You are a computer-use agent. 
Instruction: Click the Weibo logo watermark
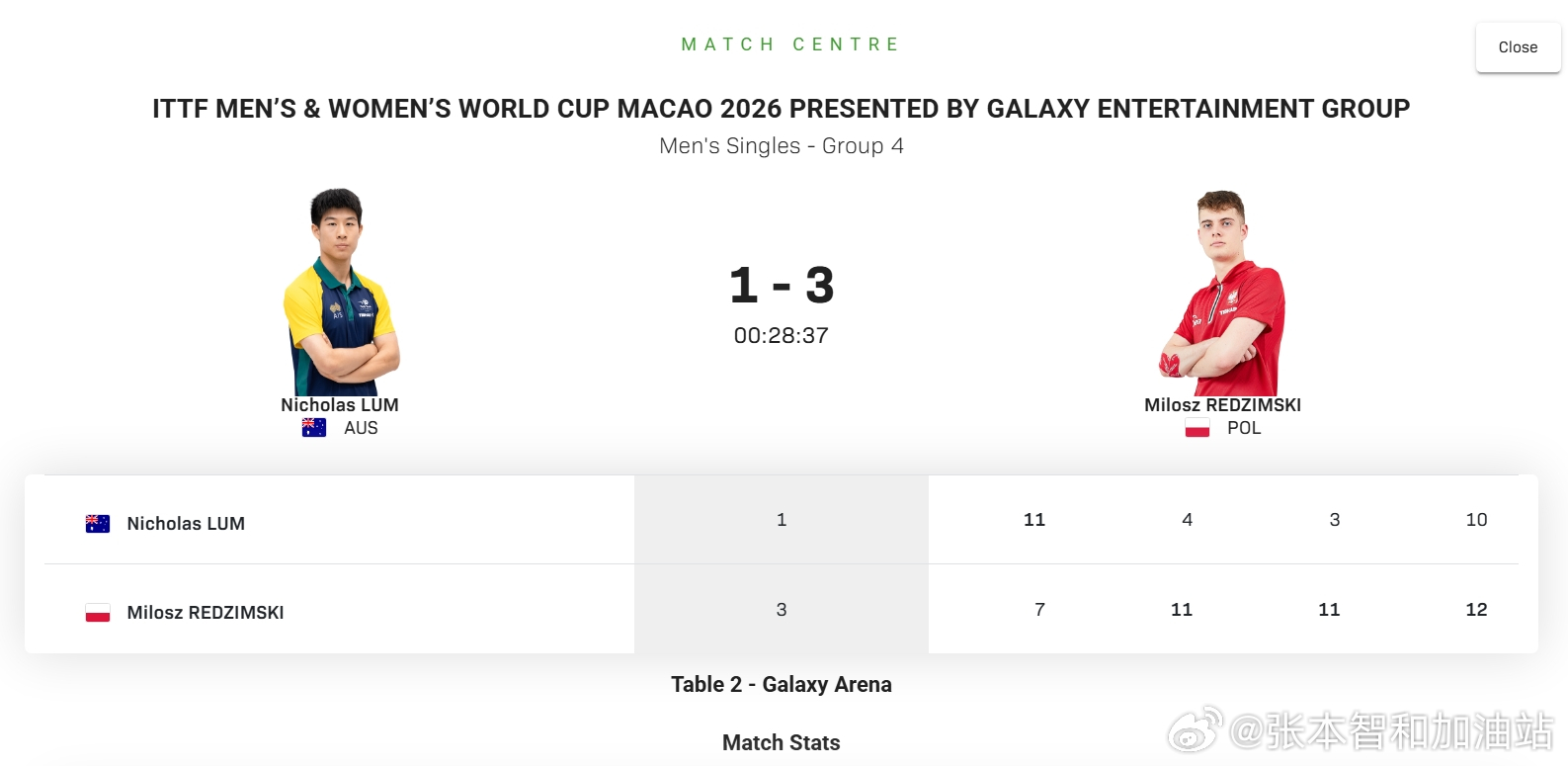1196,730
